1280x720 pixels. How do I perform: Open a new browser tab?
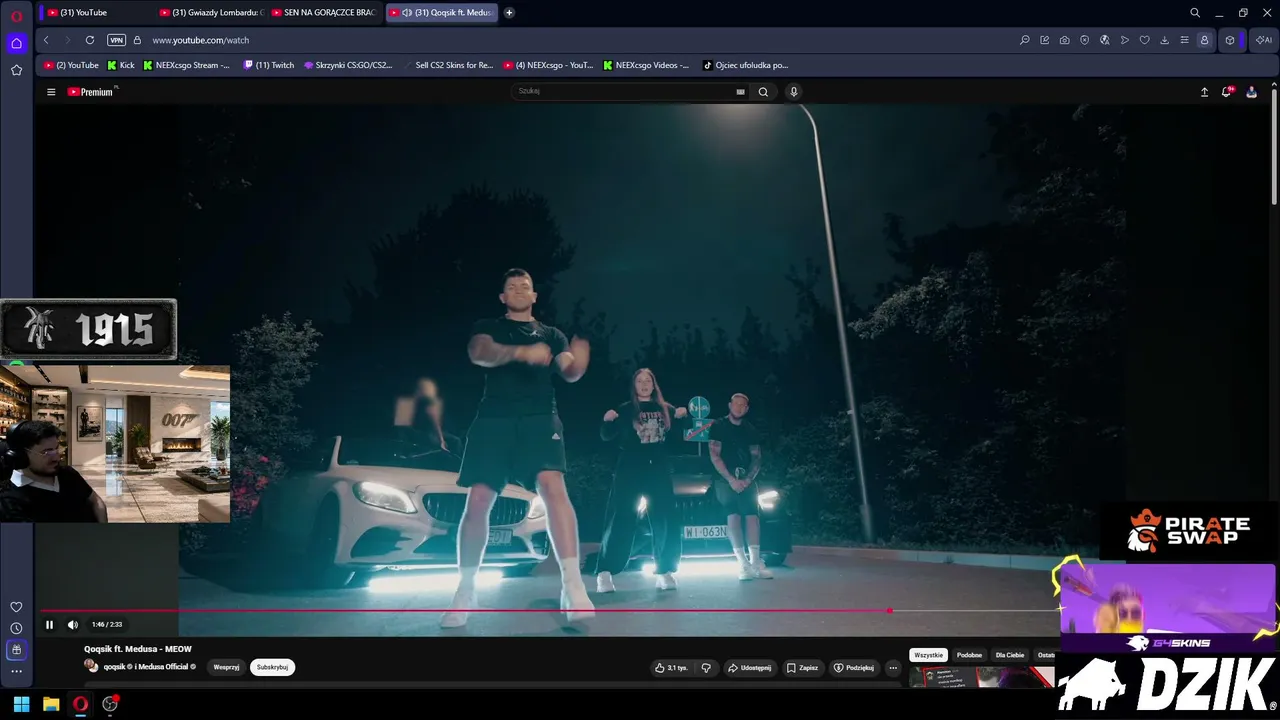509,13
